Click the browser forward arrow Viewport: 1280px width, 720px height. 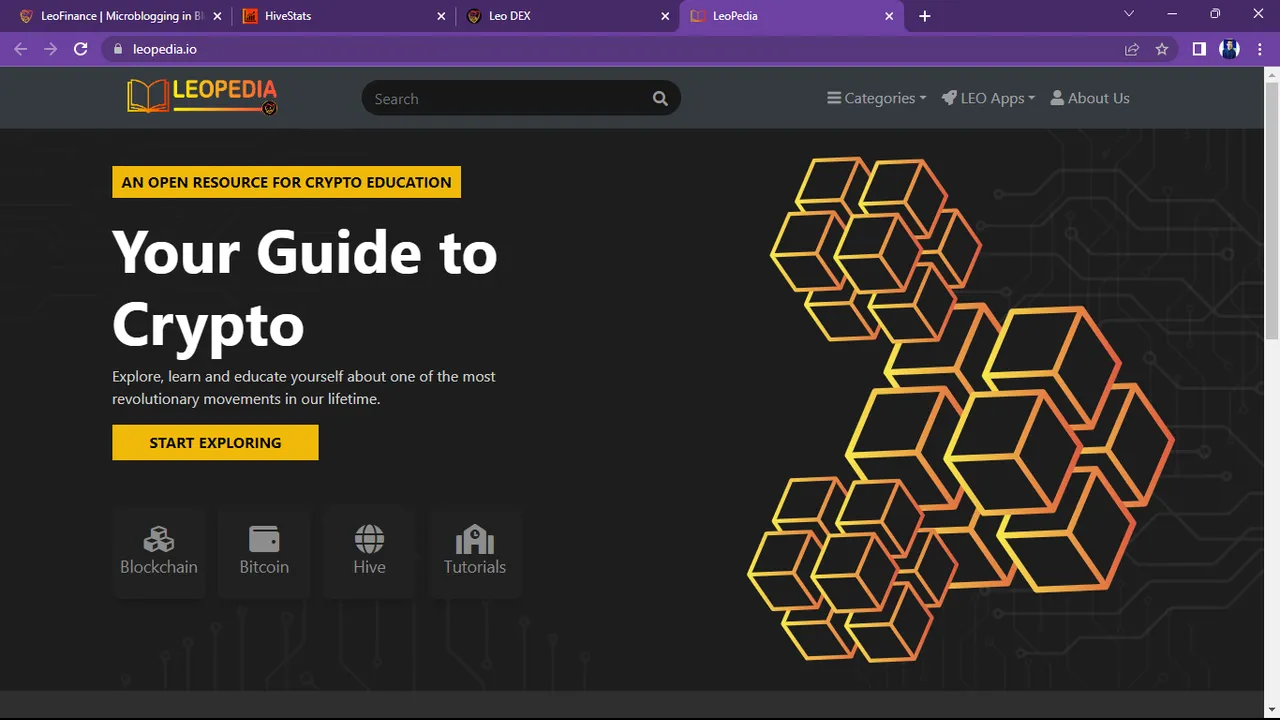[x=51, y=49]
